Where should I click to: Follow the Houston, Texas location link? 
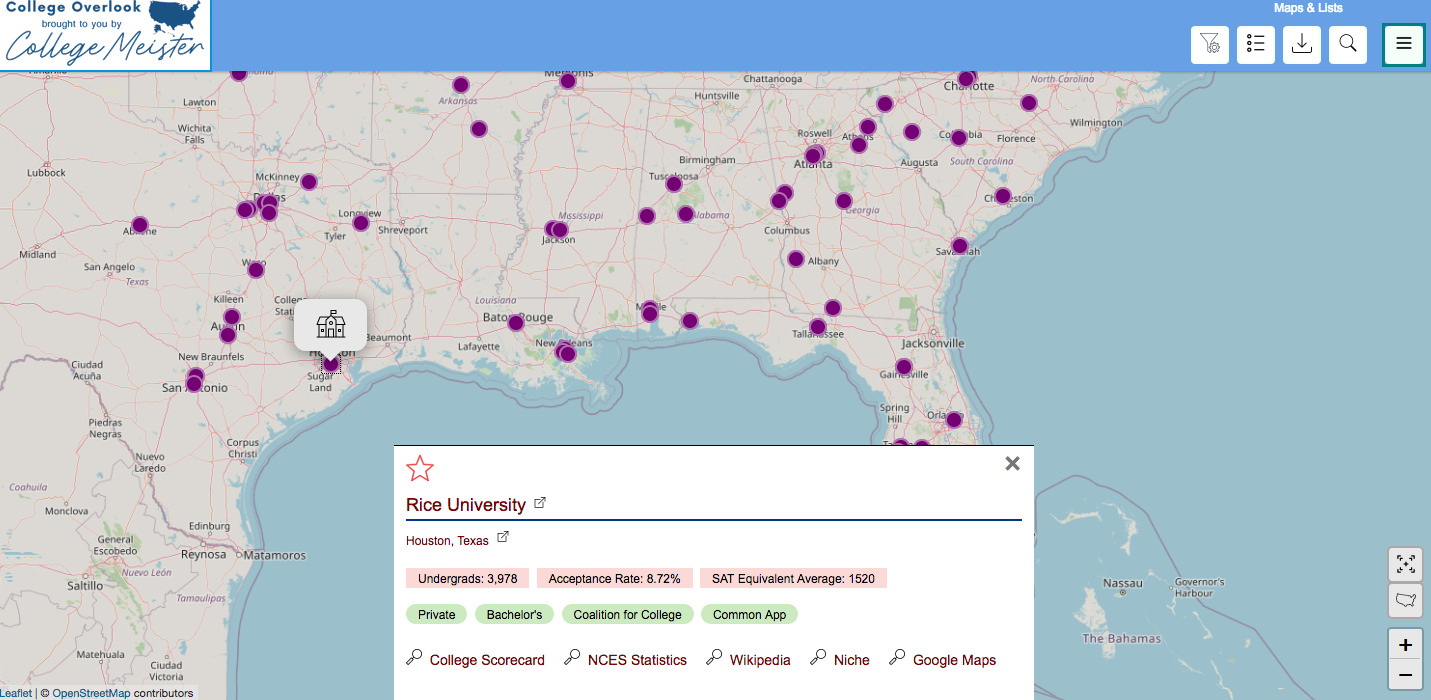pos(447,541)
